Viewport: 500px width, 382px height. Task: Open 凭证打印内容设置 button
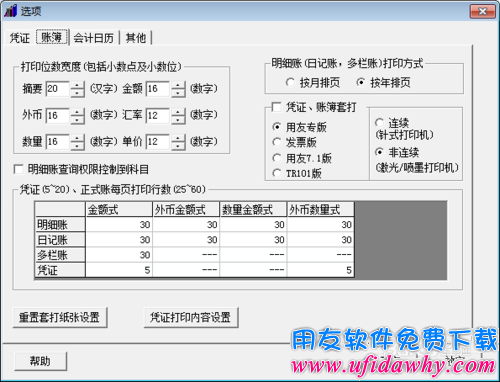191,317
